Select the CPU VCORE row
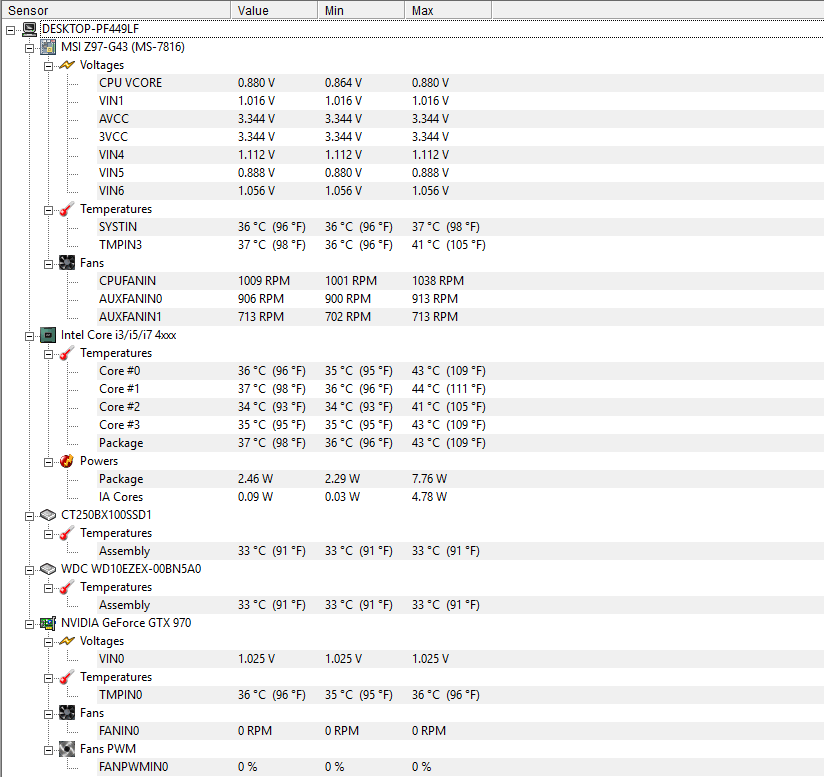 point(460,83)
